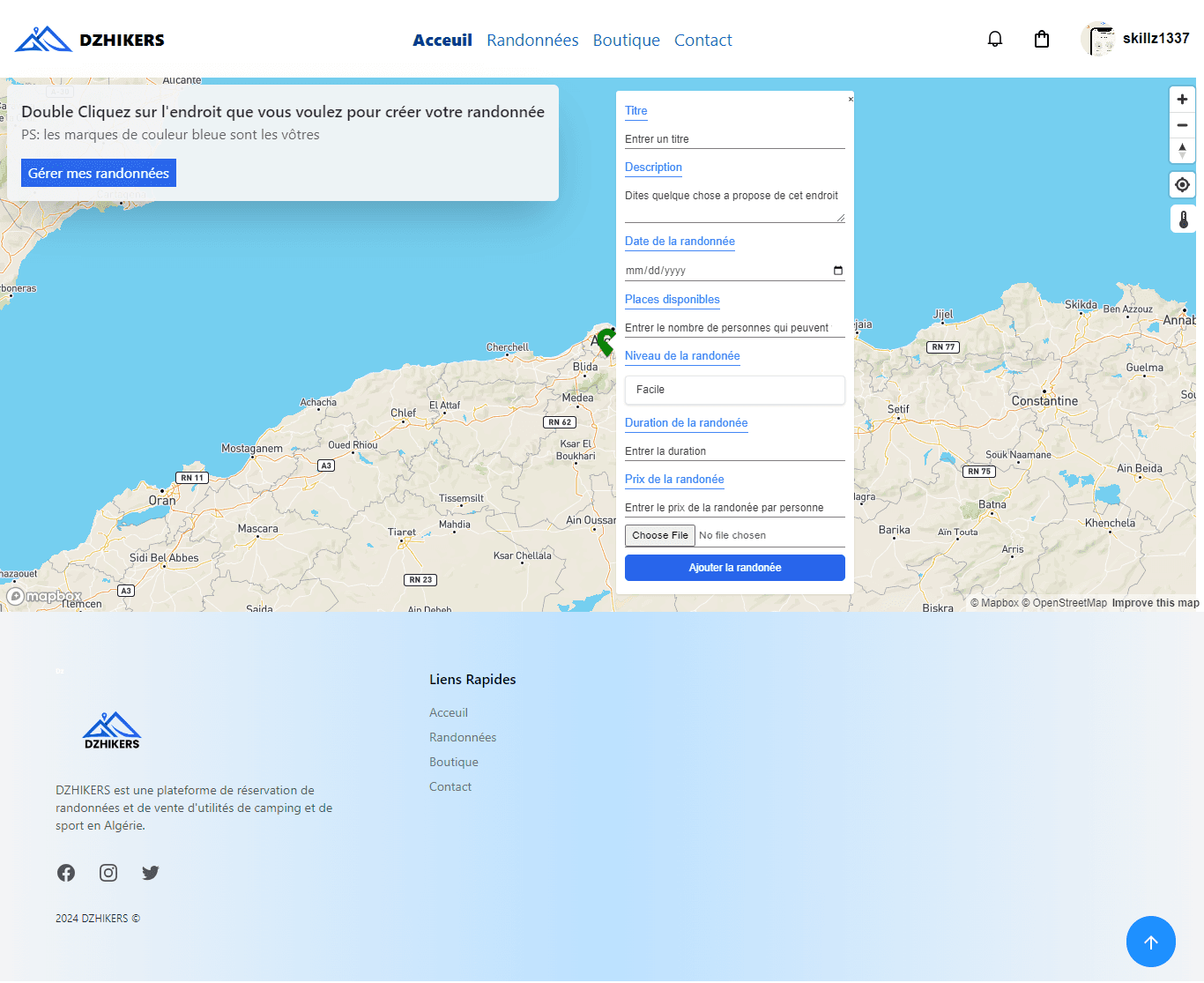Go to the Randonnées page

pyautogui.click(x=532, y=40)
